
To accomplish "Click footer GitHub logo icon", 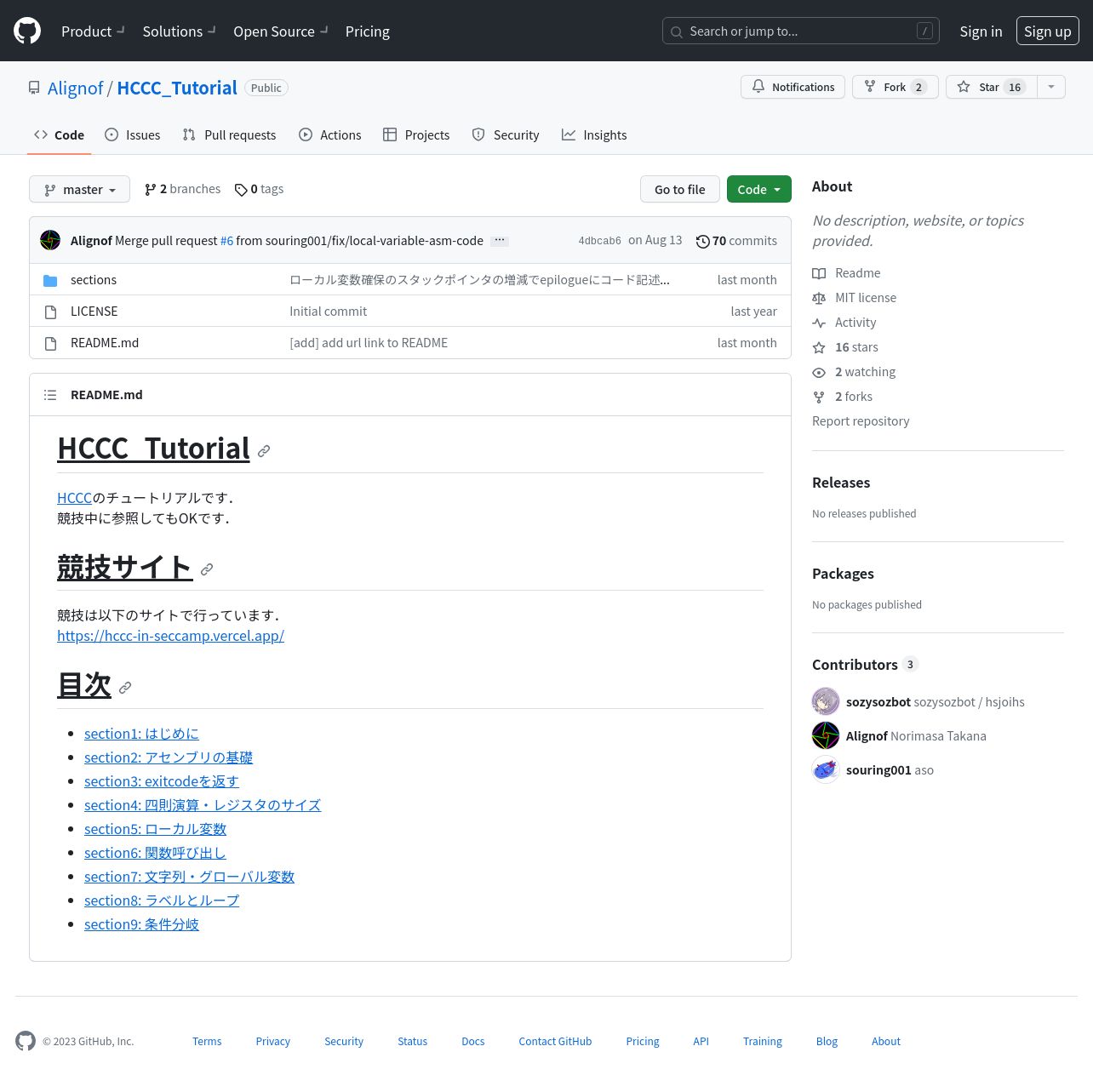I will 26,1041.
